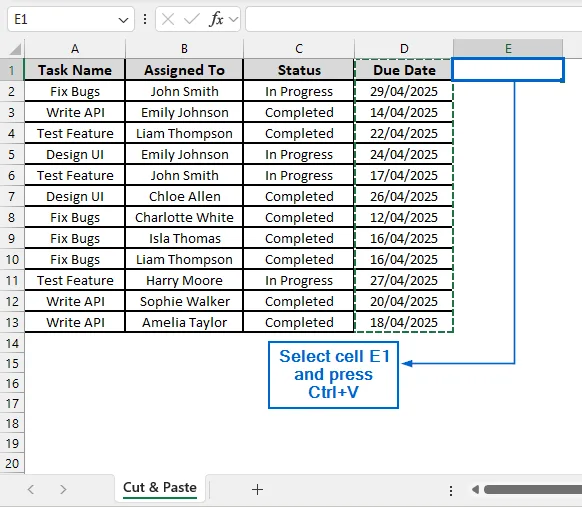
Task: Select column D header
Action: [x=404, y=49]
